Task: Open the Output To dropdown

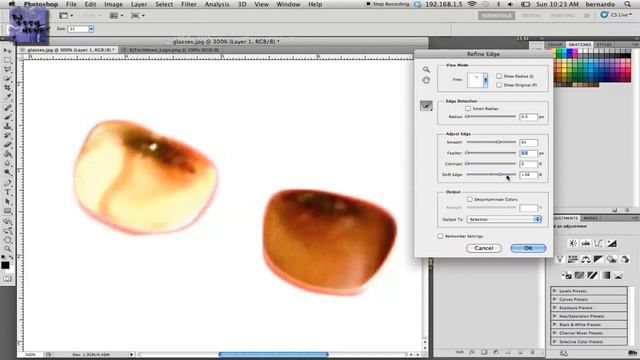Action: 504,219
